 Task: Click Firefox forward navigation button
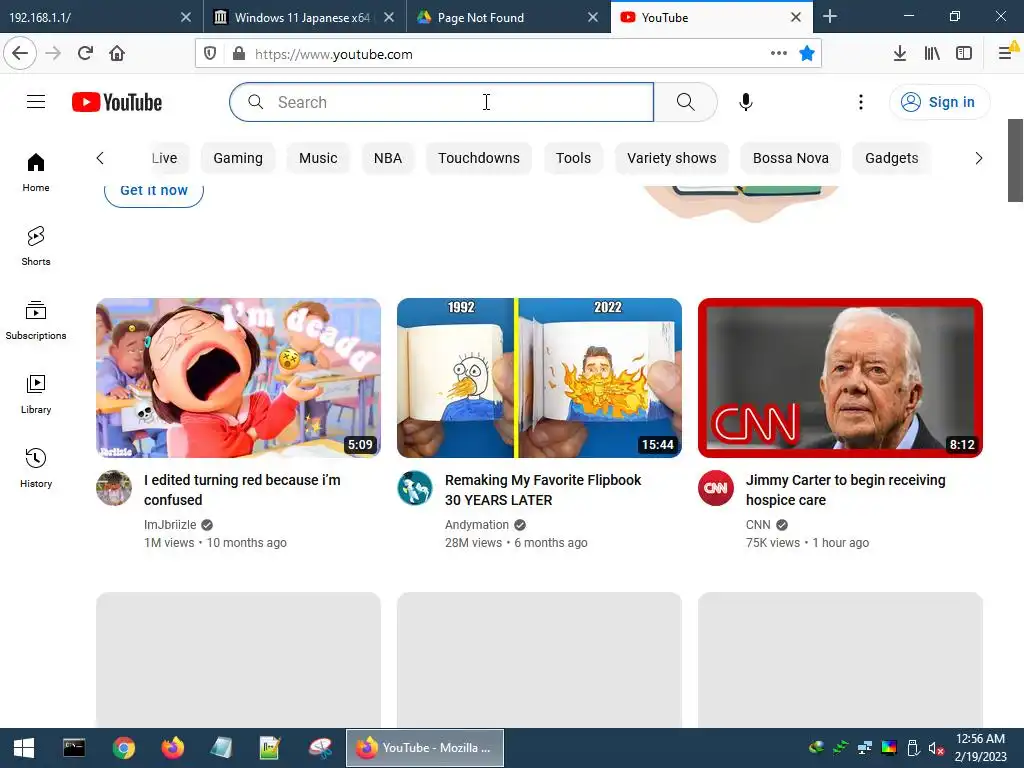[x=54, y=54]
